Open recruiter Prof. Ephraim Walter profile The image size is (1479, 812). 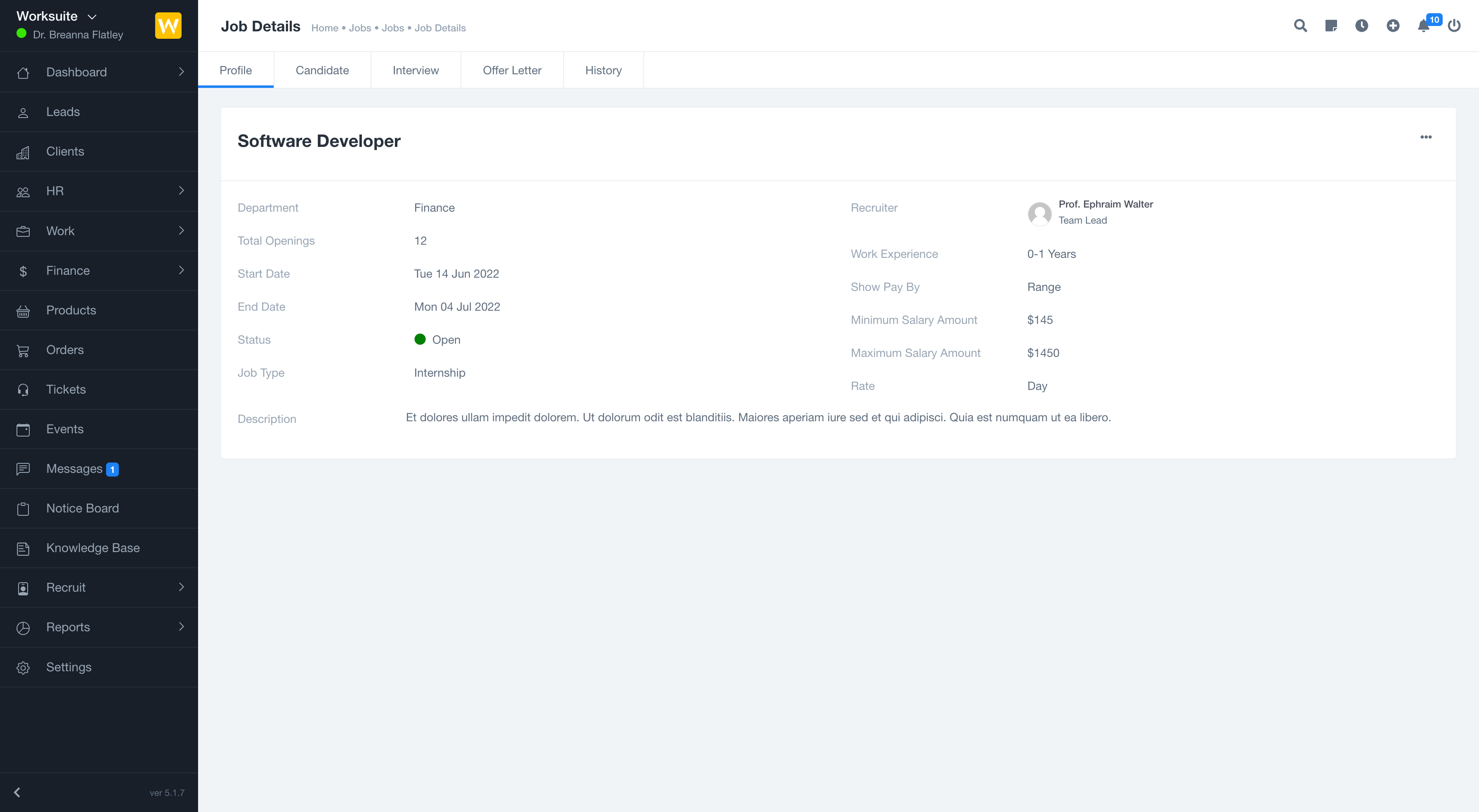click(1105, 204)
